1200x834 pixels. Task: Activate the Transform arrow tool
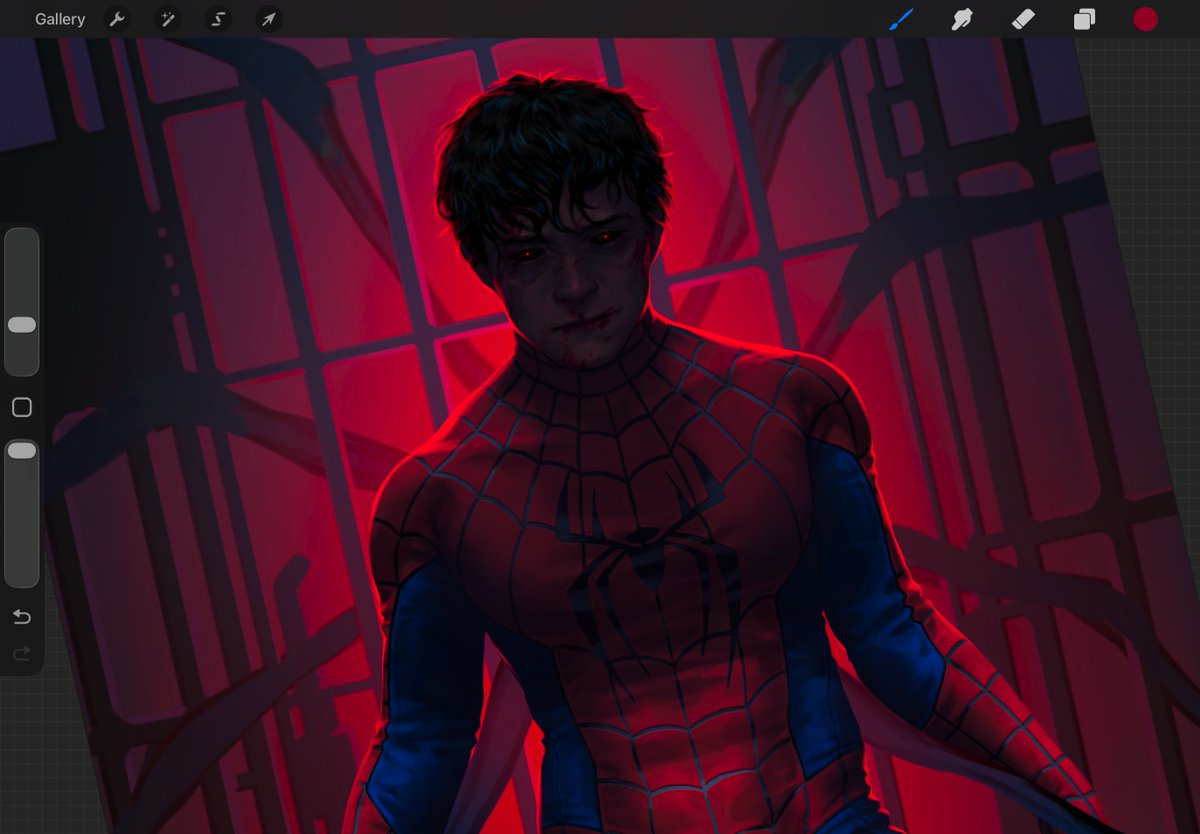(269, 19)
